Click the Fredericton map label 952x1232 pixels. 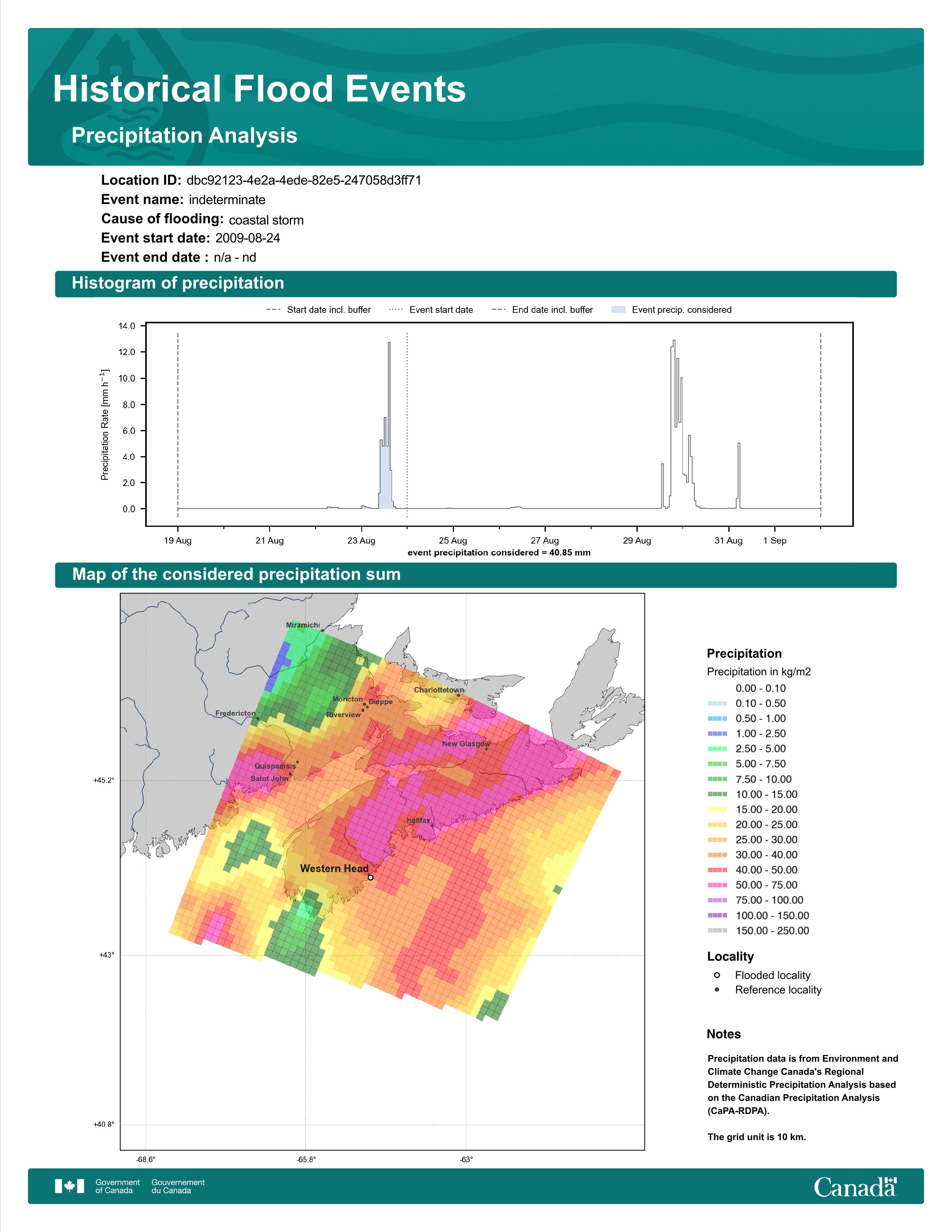[235, 713]
